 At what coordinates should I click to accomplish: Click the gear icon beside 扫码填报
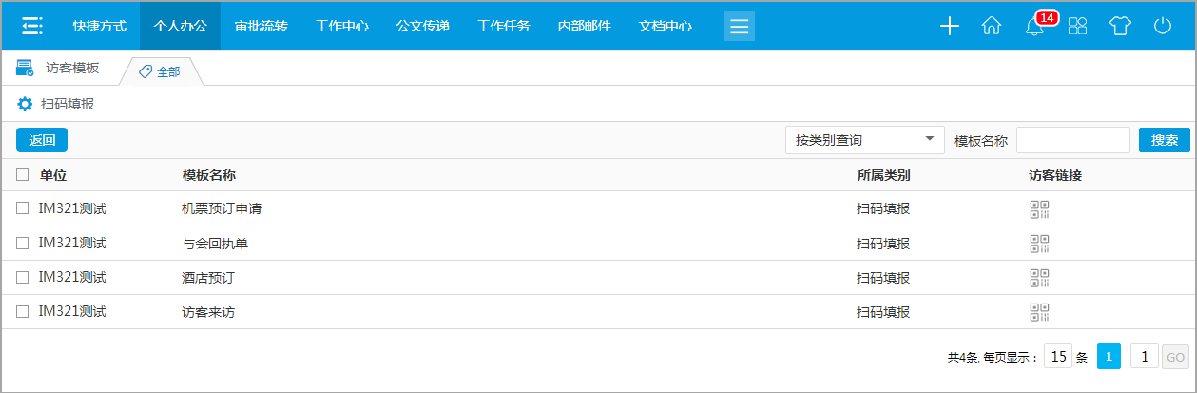click(x=24, y=104)
